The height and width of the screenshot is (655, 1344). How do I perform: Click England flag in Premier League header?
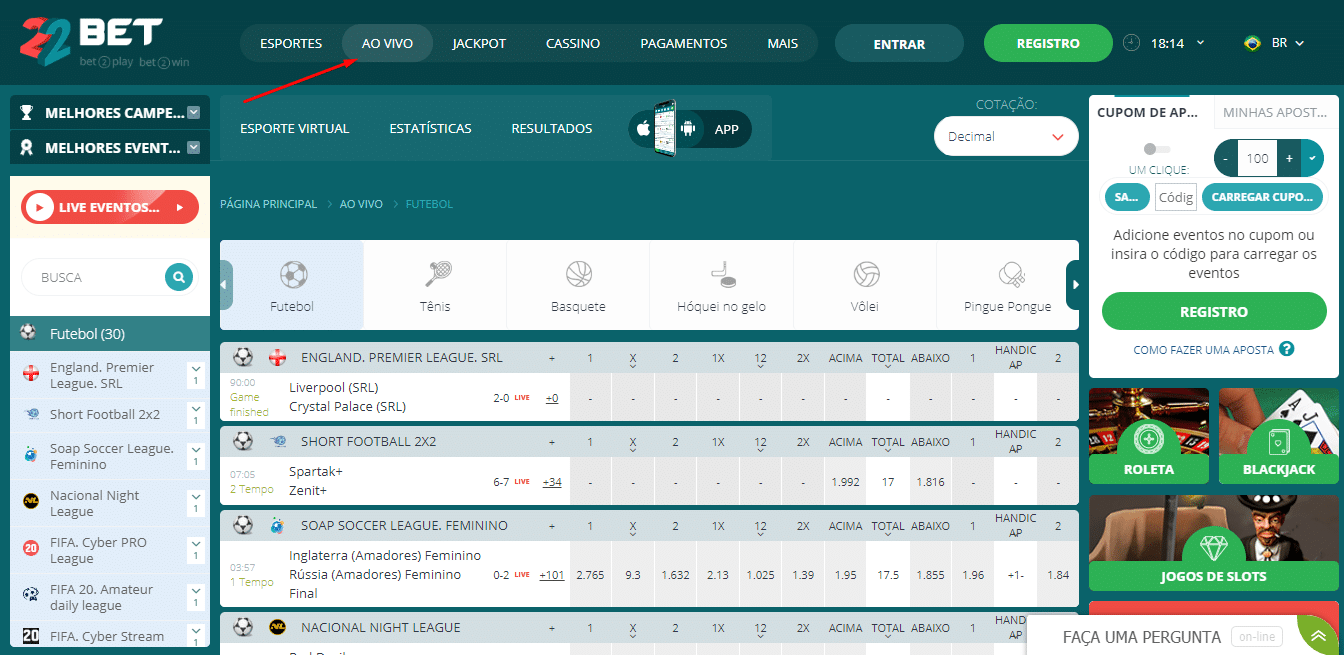(x=277, y=357)
